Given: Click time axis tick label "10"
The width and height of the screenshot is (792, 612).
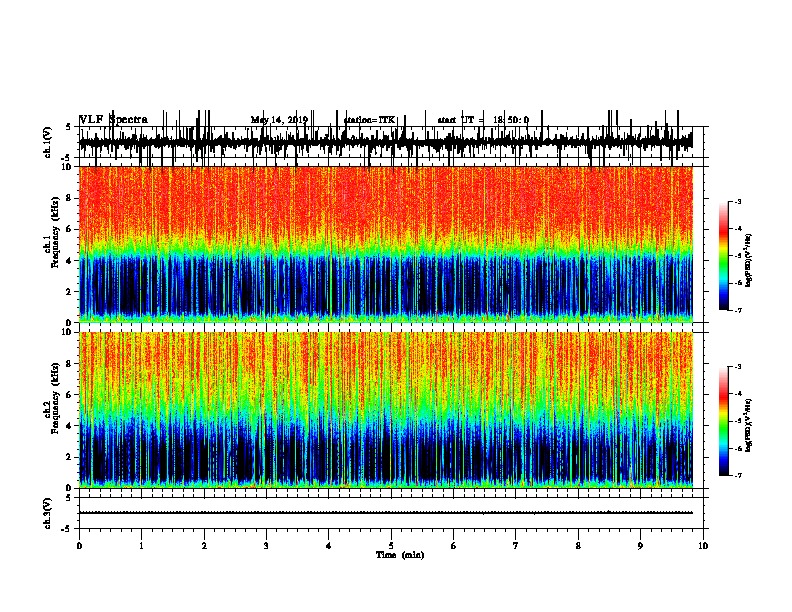Looking at the screenshot, I should point(703,546).
